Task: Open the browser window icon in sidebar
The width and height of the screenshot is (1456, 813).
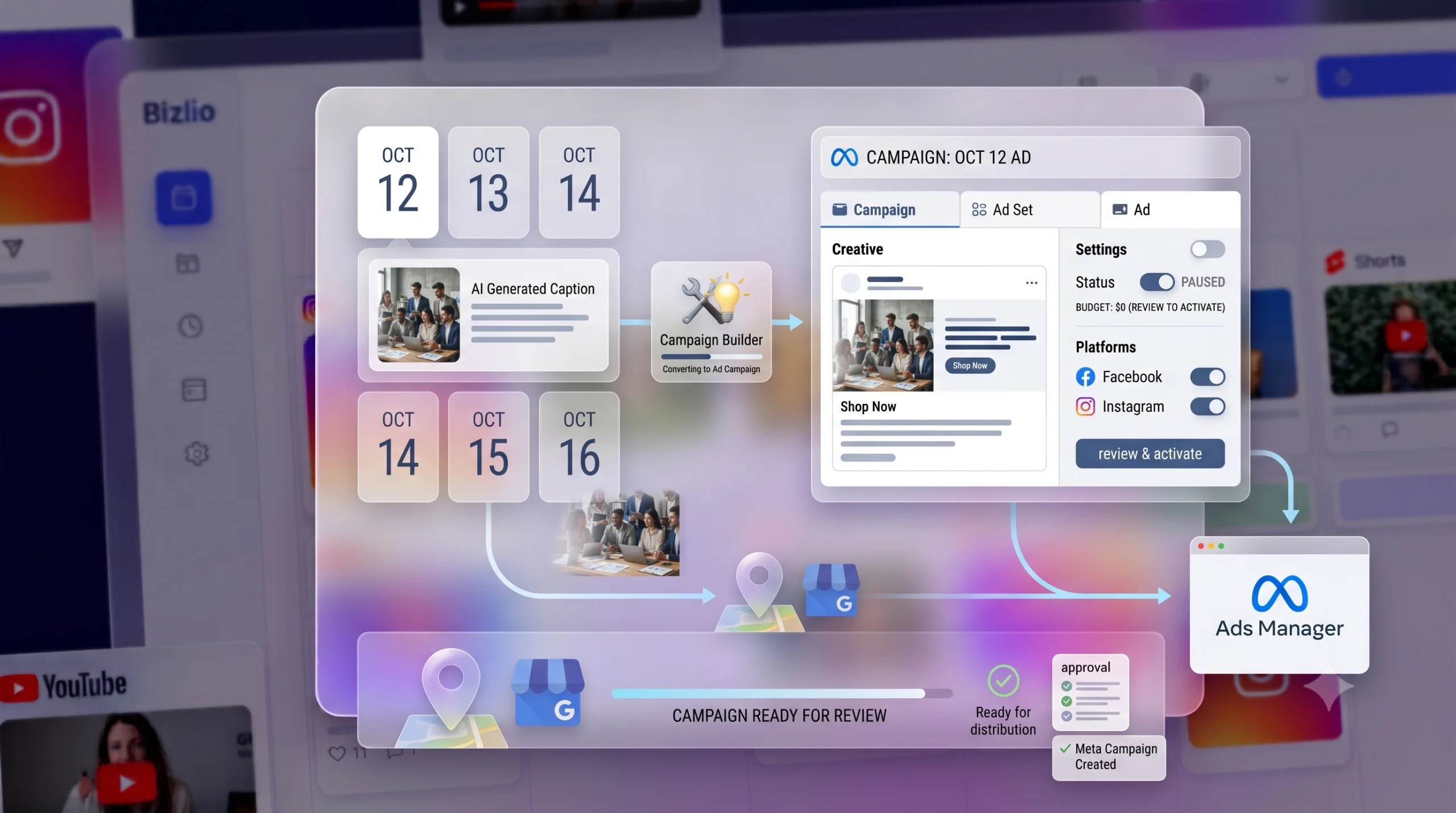Action: point(194,390)
